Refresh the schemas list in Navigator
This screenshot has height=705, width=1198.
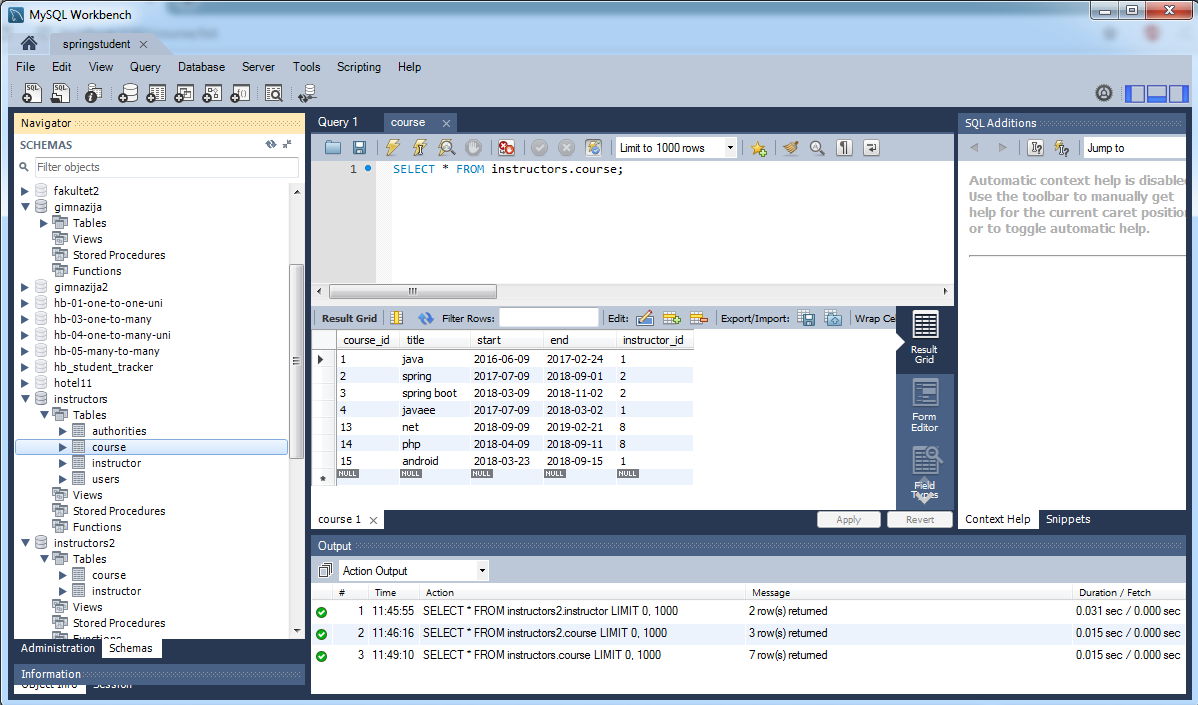click(270, 145)
